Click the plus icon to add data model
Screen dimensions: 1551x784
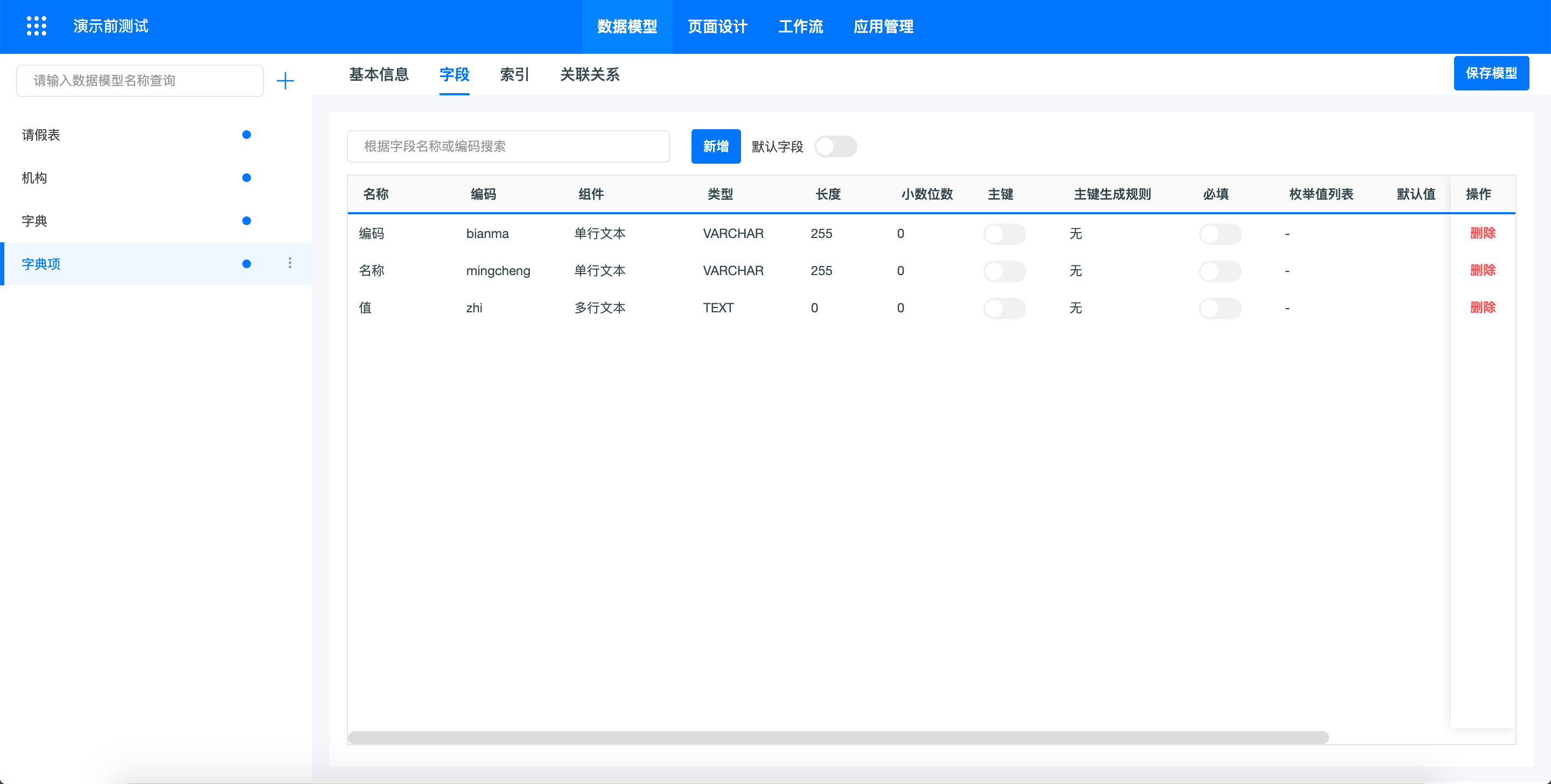(x=285, y=81)
